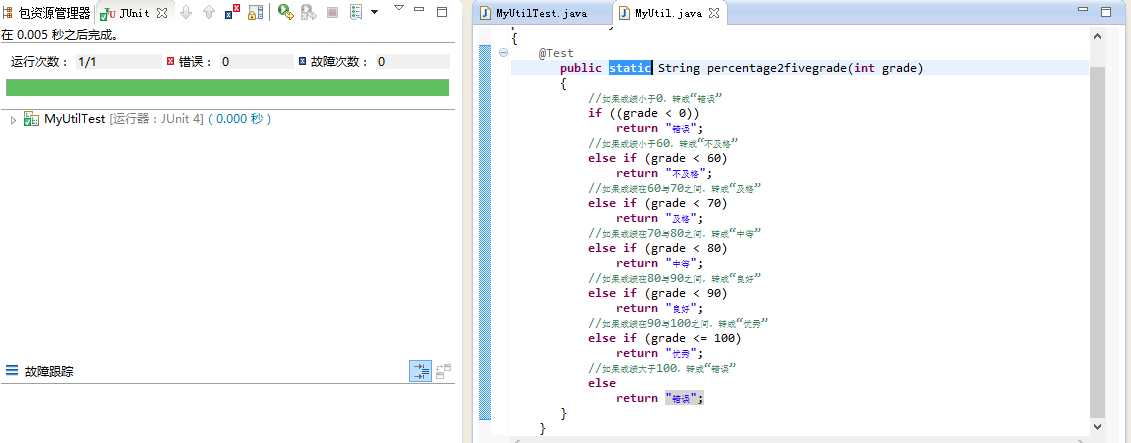The height and width of the screenshot is (443, 1131).
Task: Click editor vertical scrollbar down arrow
Action: 1097,426
